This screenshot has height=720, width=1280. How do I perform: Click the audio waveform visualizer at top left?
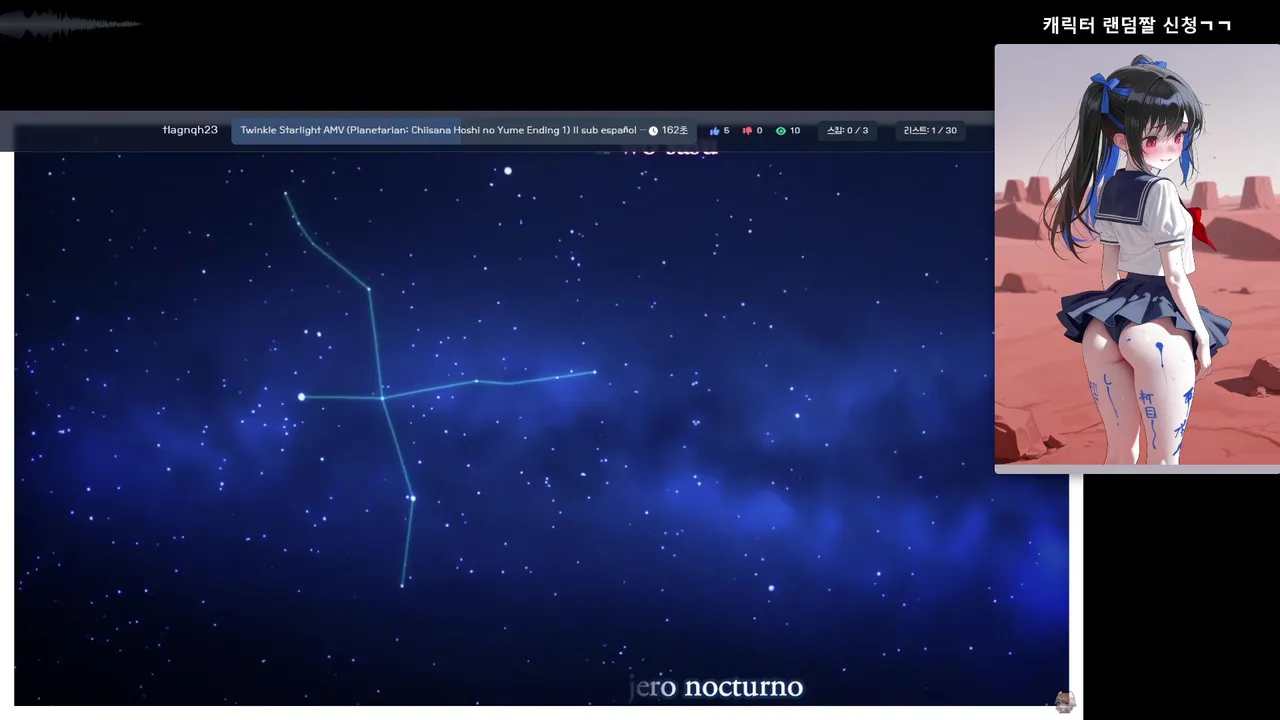point(70,24)
